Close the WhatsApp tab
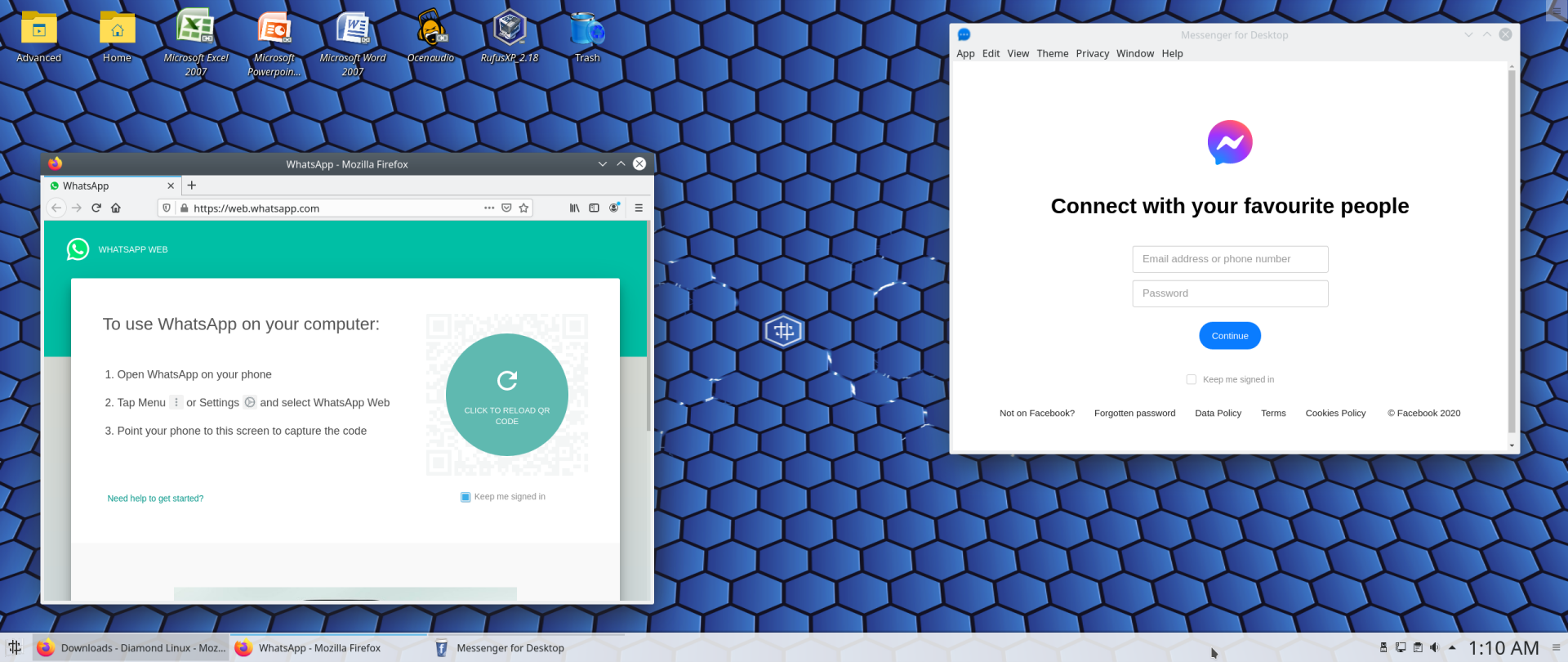 (x=171, y=186)
